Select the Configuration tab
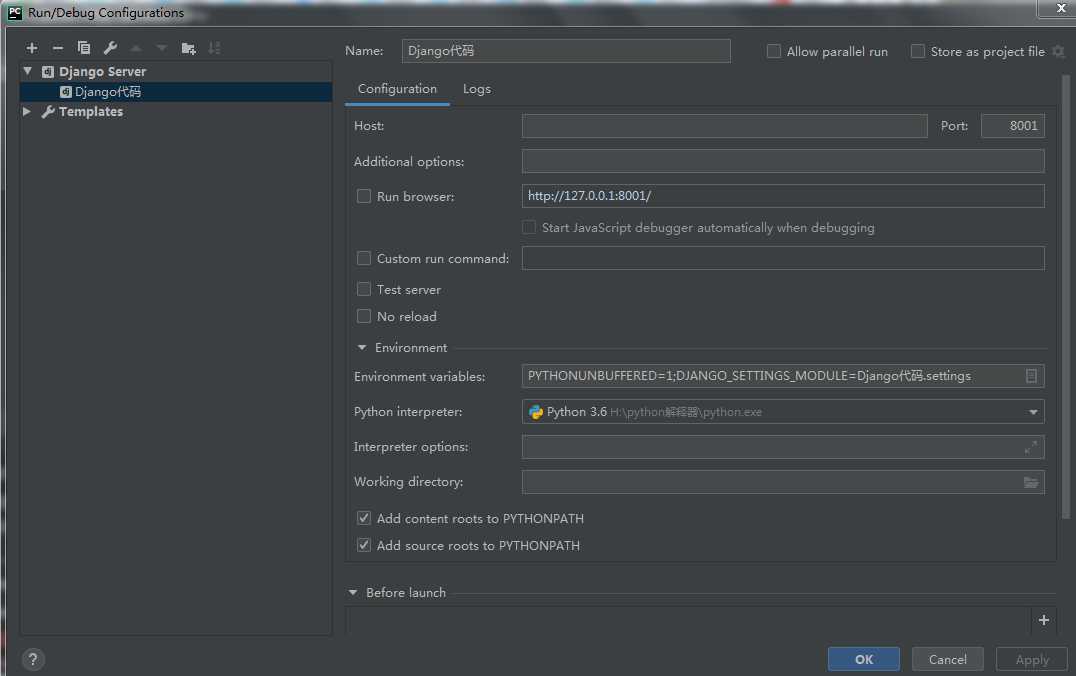The image size is (1076, 676). (x=397, y=89)
